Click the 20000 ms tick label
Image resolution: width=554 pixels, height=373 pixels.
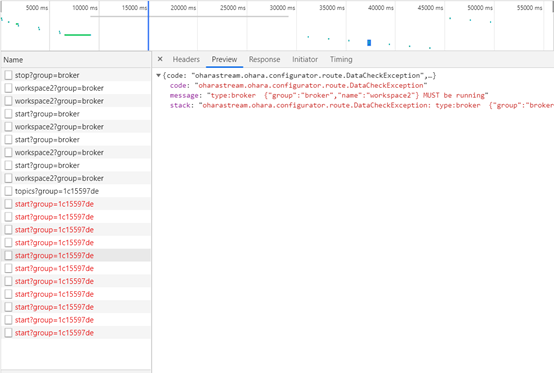(183, 8)
